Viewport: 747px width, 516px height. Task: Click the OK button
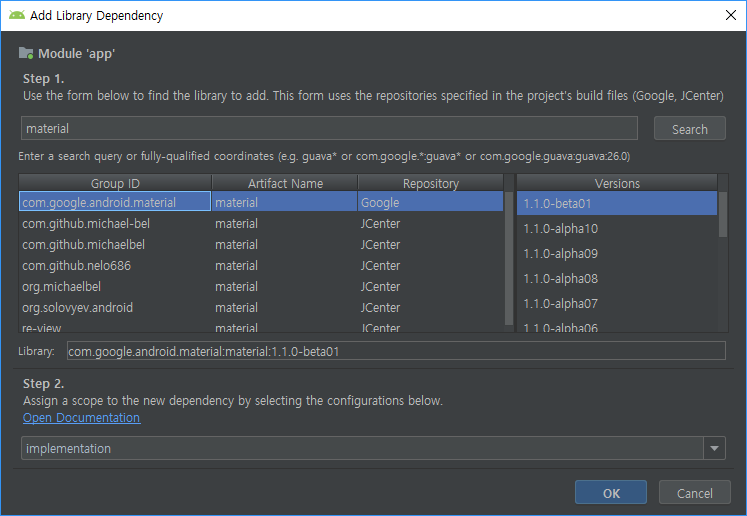point(611,493)
